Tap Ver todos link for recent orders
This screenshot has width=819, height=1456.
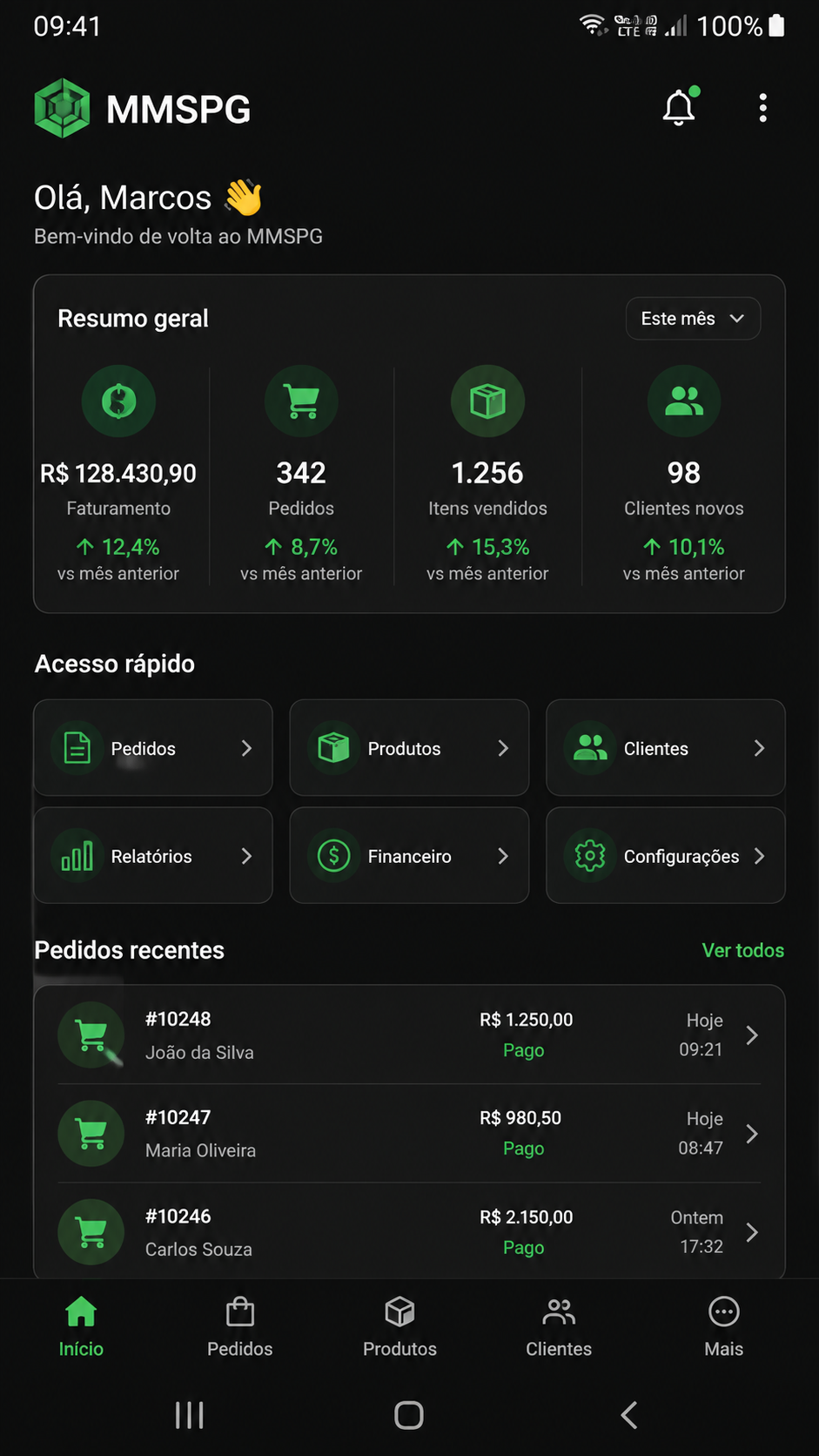pyautogui.click(x=743, y=950)
